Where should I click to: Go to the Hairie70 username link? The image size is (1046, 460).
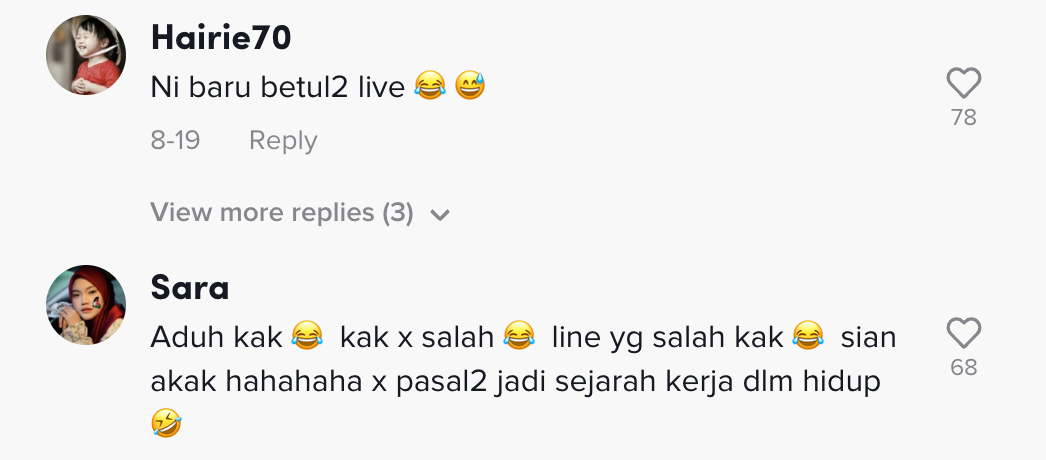click(x=220, y=38)
